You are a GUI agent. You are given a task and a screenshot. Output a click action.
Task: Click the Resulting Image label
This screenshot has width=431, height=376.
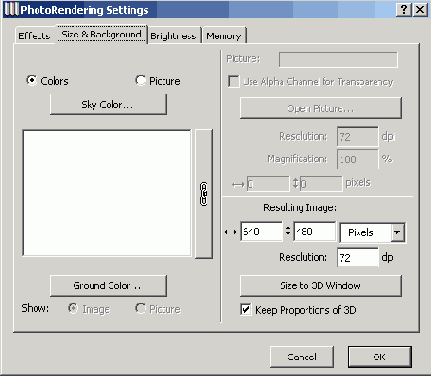point(300,208)
